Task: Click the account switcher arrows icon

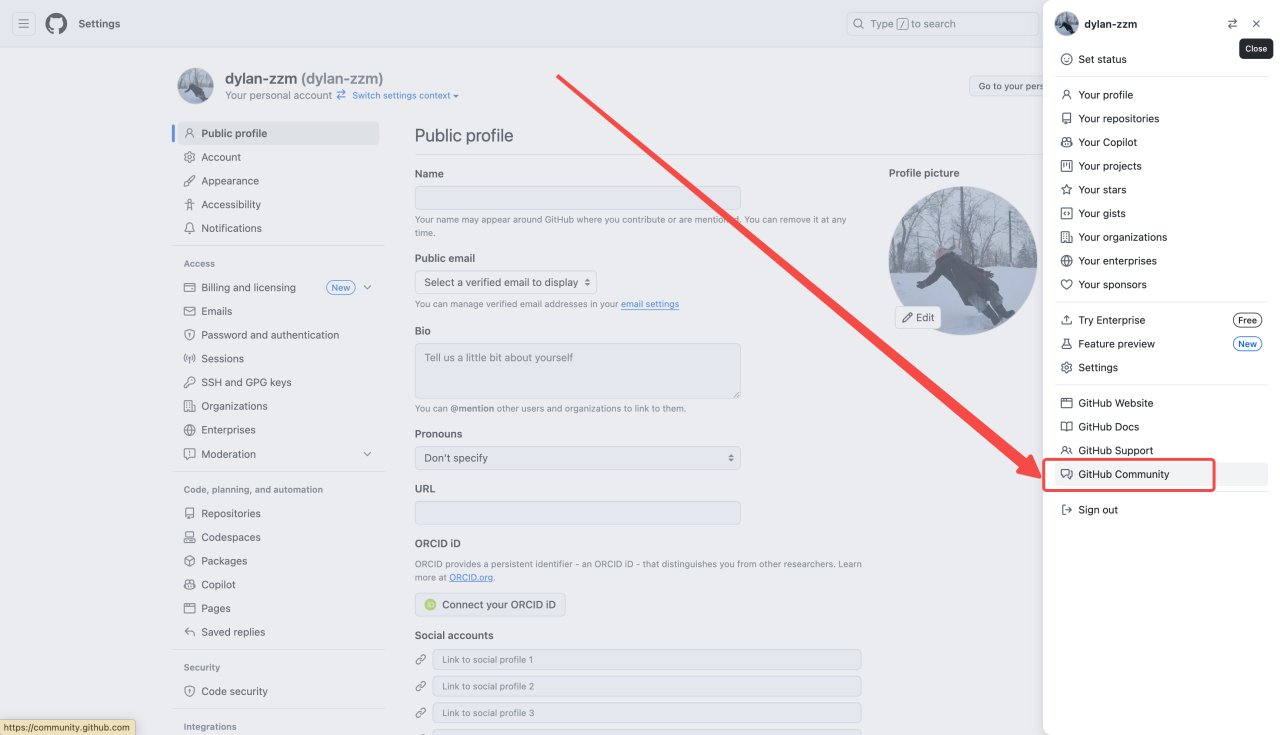Action: (x=1232, y=24)
